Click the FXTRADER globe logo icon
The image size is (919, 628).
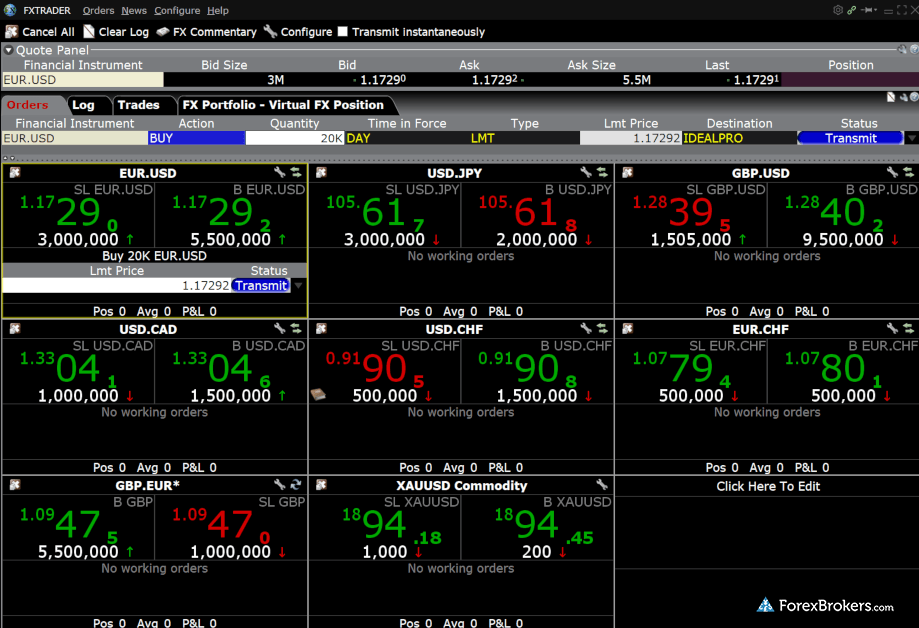[10, 10]
